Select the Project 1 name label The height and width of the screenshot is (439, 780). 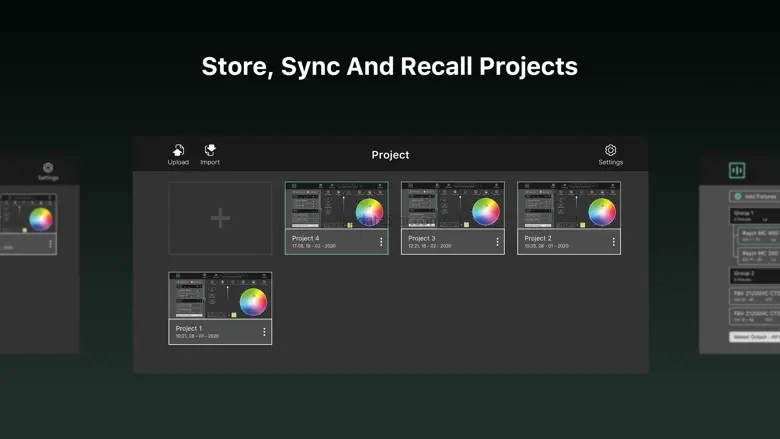(x=190, y=328)
